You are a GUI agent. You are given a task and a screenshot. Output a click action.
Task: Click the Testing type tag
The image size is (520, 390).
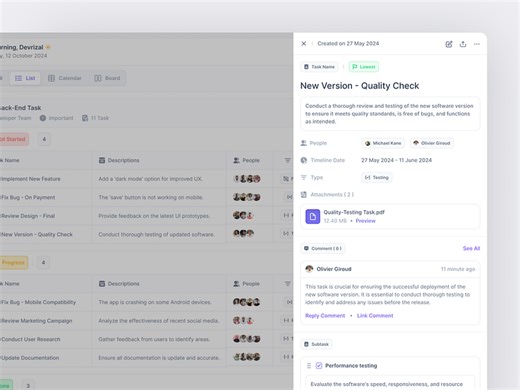[x=377, y=177]
